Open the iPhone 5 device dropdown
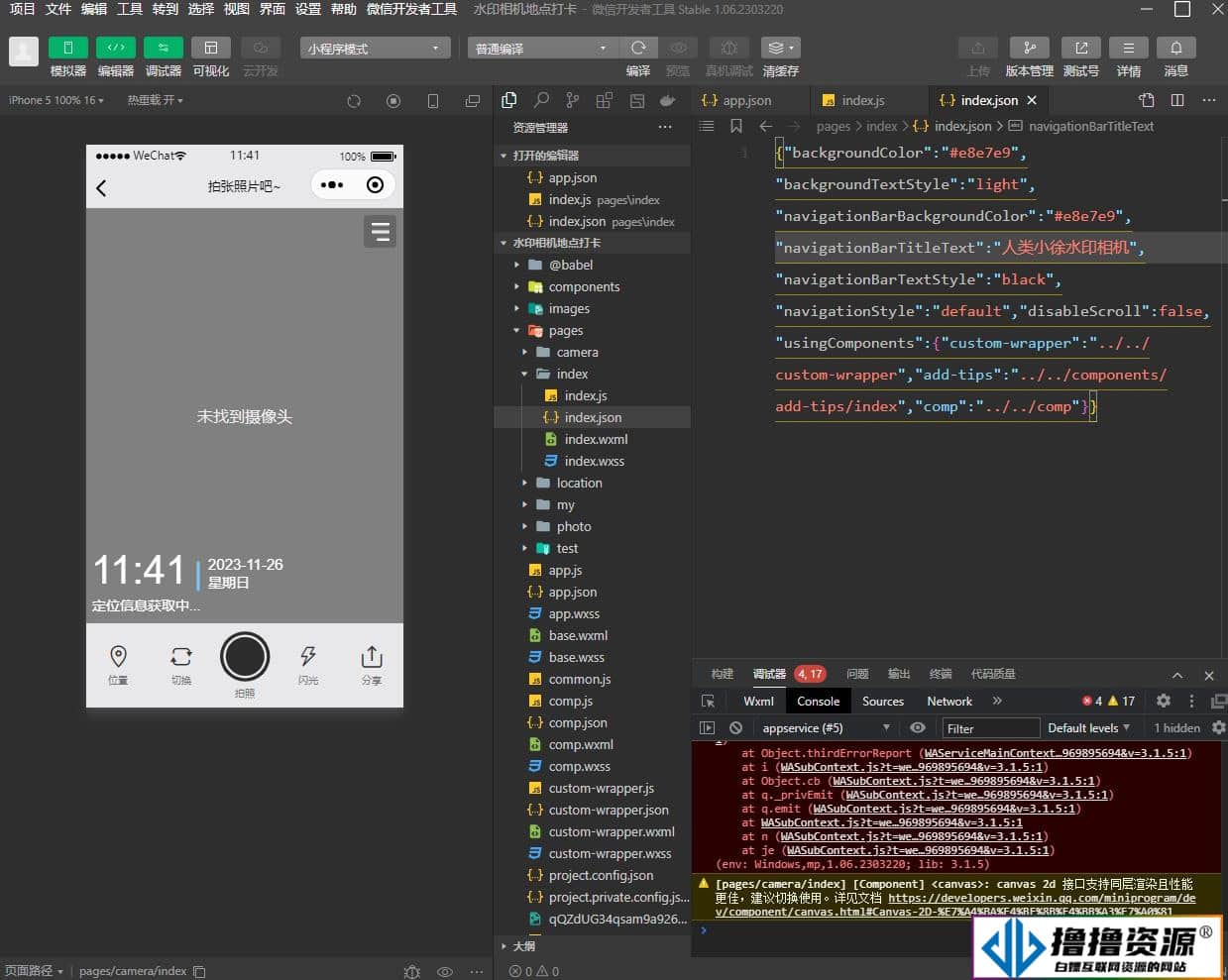Viewport: 1228px width, 980px height. pyautogui.click(x=56, y=100)
